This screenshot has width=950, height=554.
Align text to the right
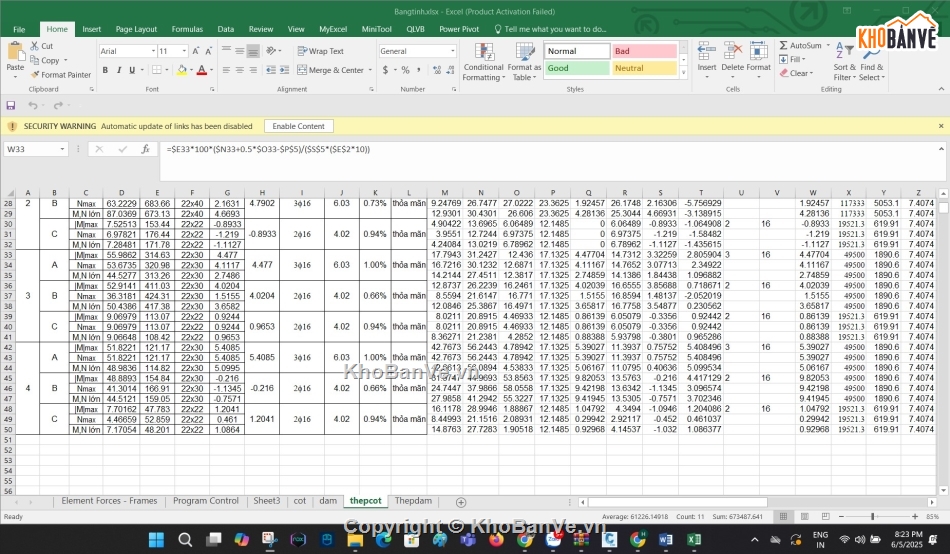pos(253,70)
